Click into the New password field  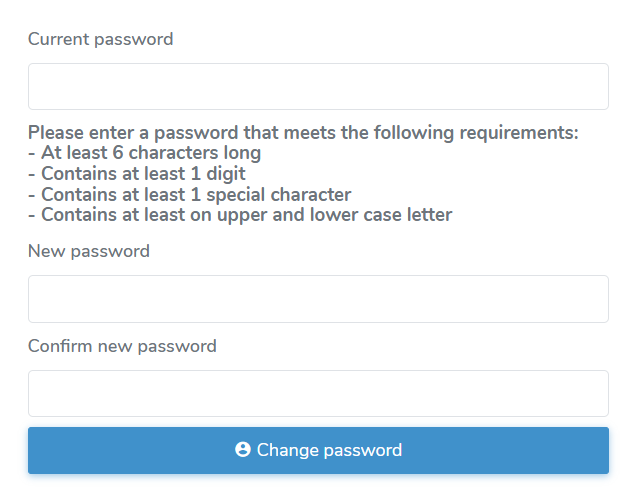[318, 299]
